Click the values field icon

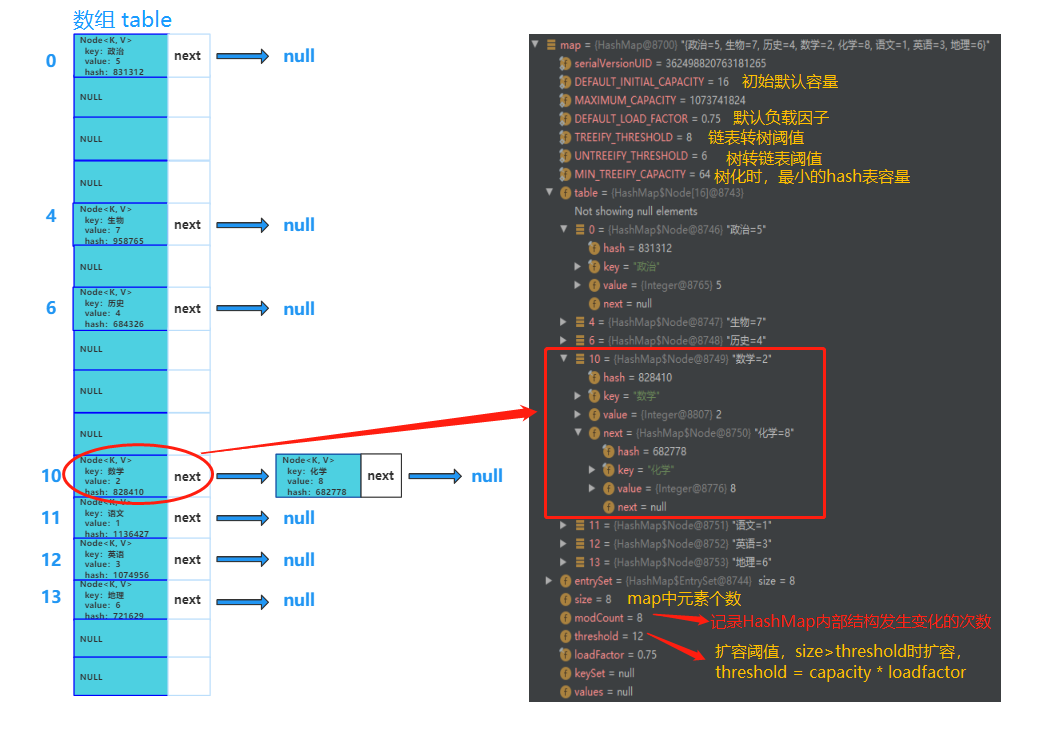point(565,691)
